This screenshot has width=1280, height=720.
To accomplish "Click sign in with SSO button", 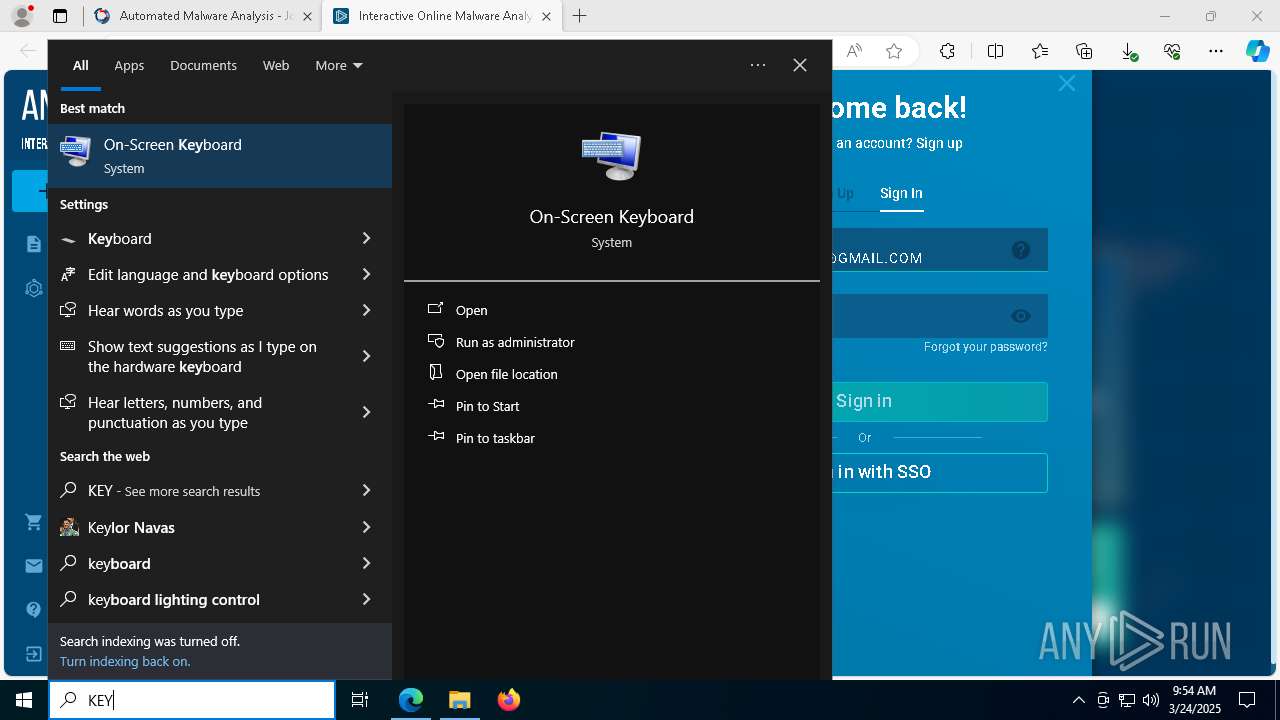I will click(940, 472).
